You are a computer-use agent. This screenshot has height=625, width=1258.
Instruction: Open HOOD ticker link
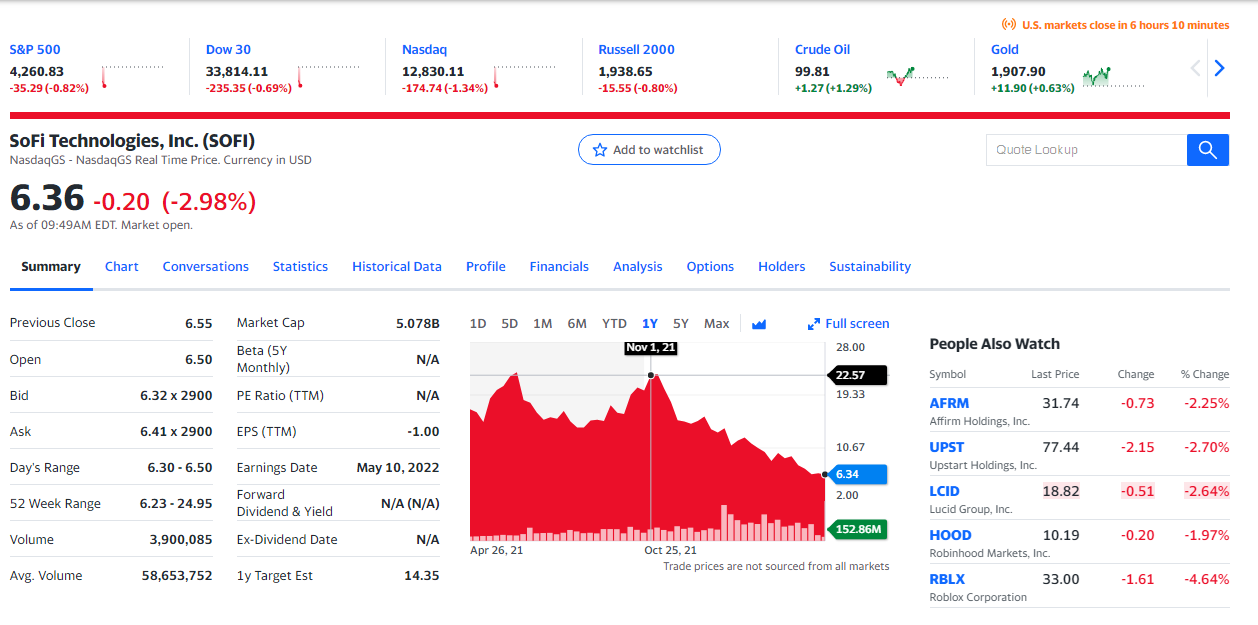click(x=950, y=535)
